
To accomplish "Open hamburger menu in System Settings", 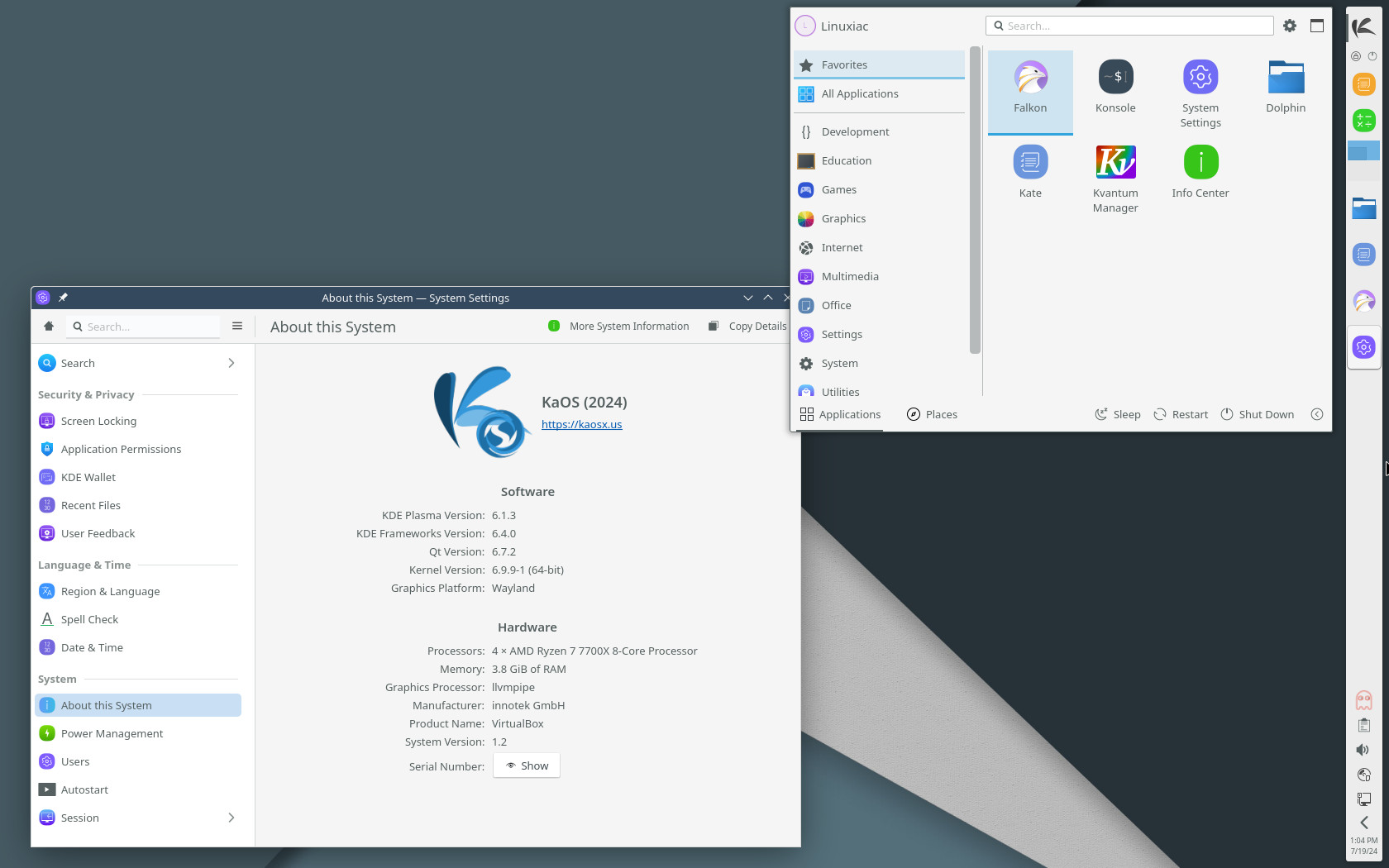I will 237,327.
